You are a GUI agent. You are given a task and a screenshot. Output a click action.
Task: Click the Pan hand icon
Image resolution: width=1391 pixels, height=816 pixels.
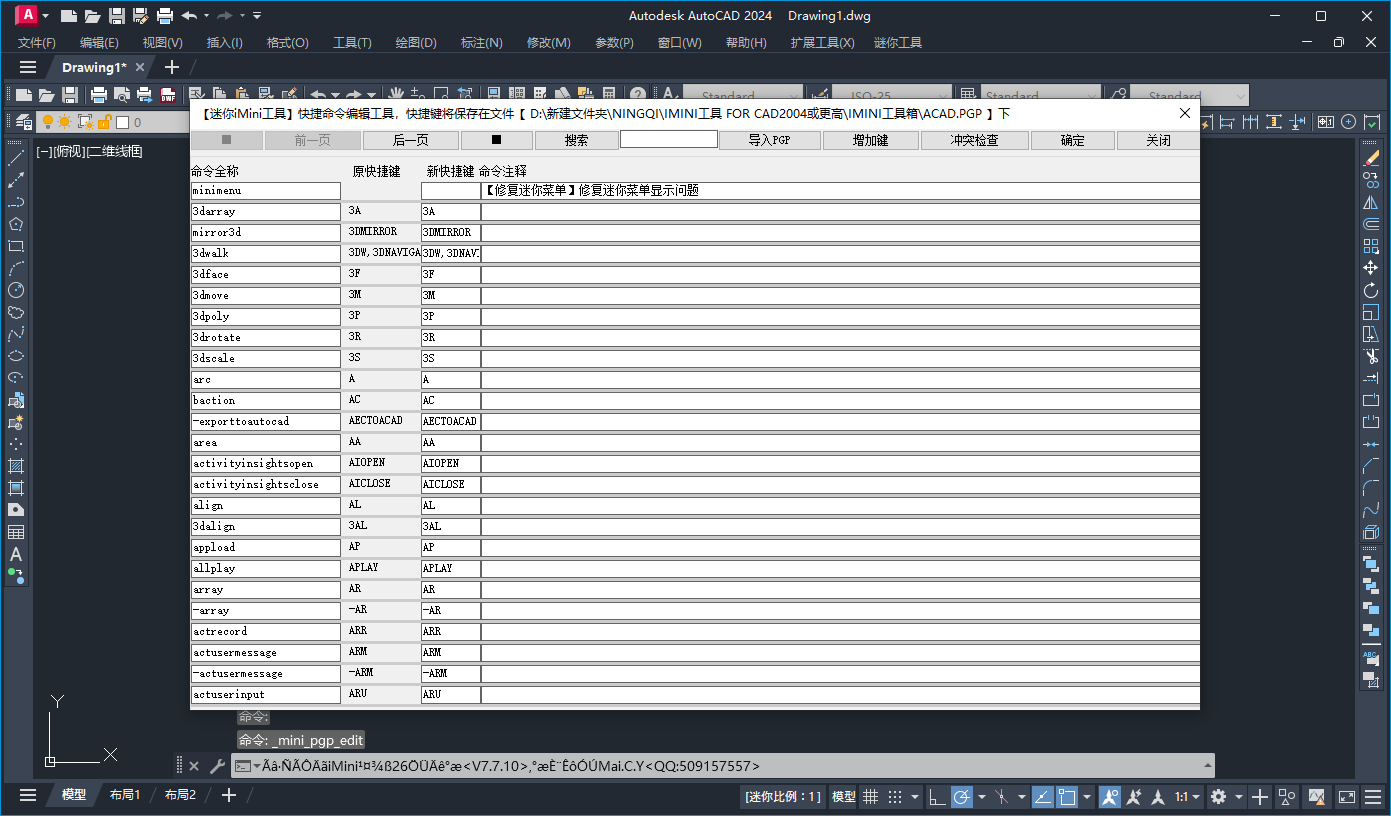[x=396, y=95]
